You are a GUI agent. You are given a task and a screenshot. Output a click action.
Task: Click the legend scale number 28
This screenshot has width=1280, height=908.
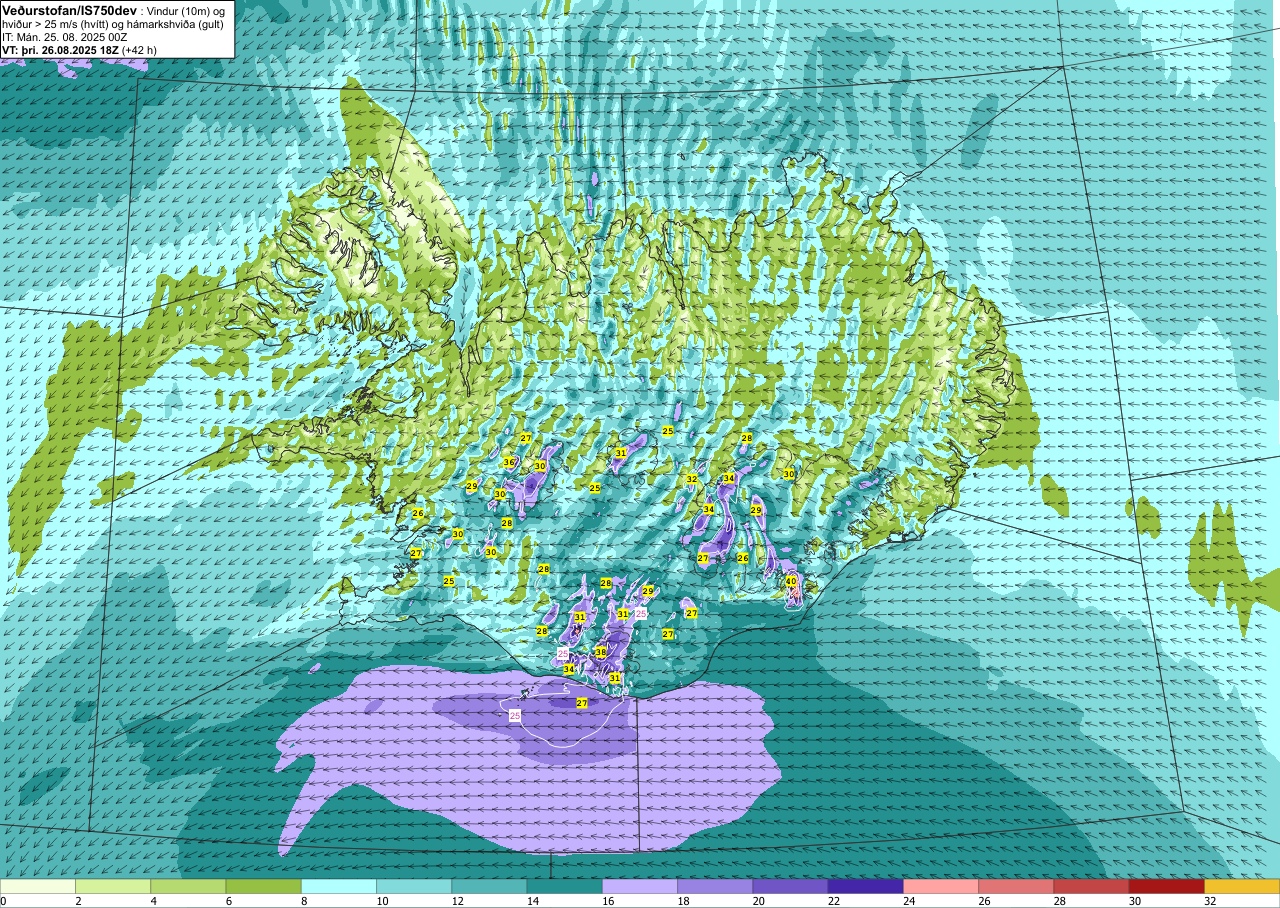point(1060,901)
